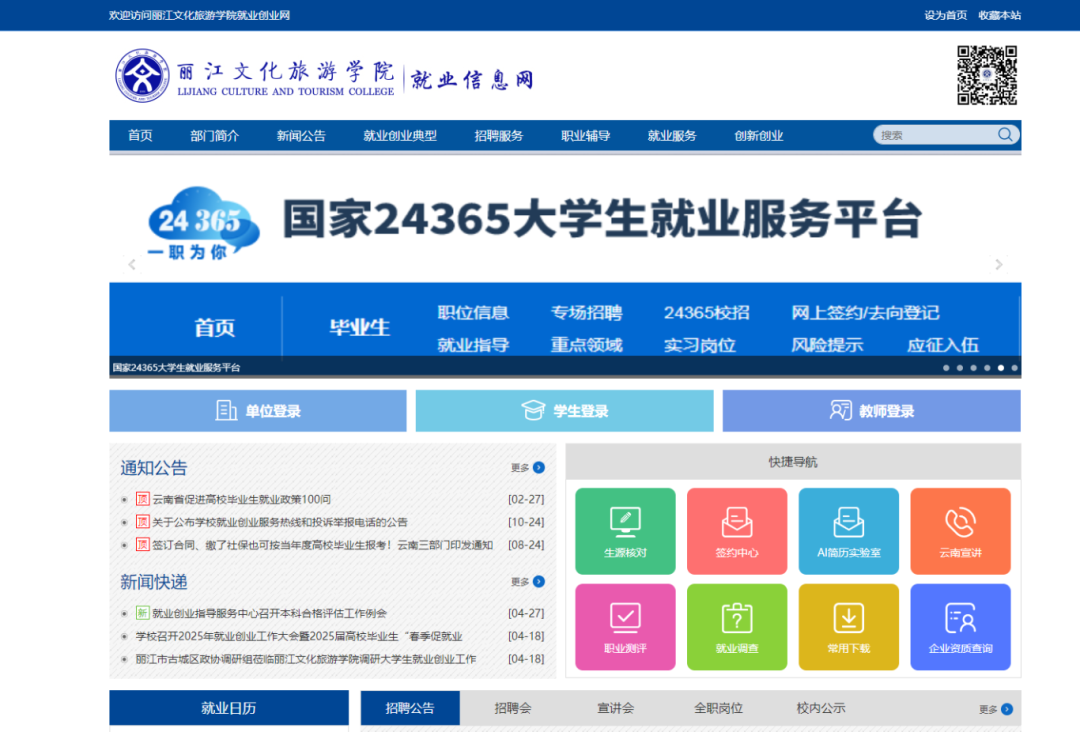Click 更多 arrow beside 新闻快递
This screenshot has width=1080, height=732.
pos(539,582)
